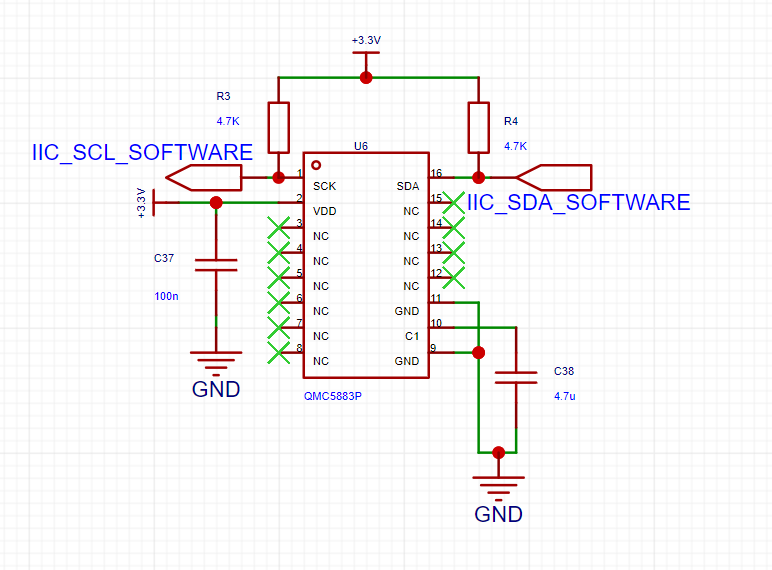Screen dimensions: 772x570
Task: Click capacitor C38 symbol
Action: 516,378
